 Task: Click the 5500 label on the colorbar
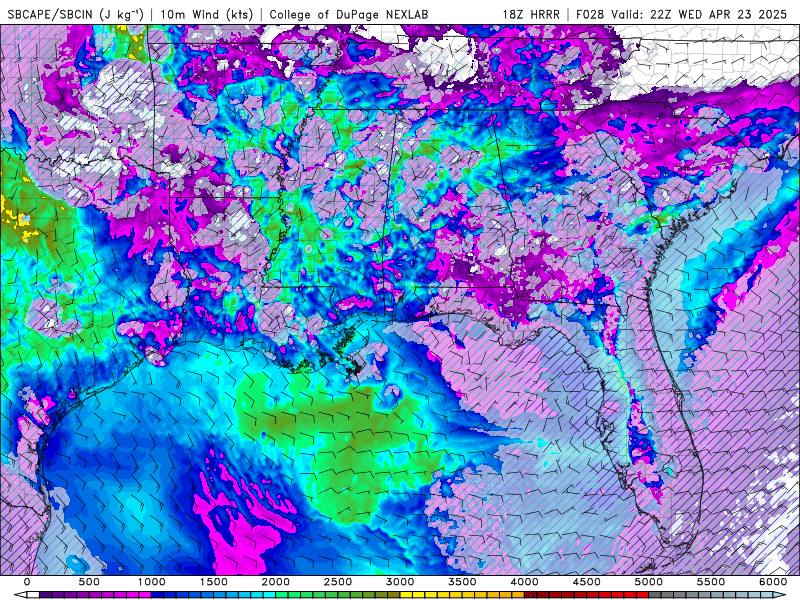[x=711, y=582]
